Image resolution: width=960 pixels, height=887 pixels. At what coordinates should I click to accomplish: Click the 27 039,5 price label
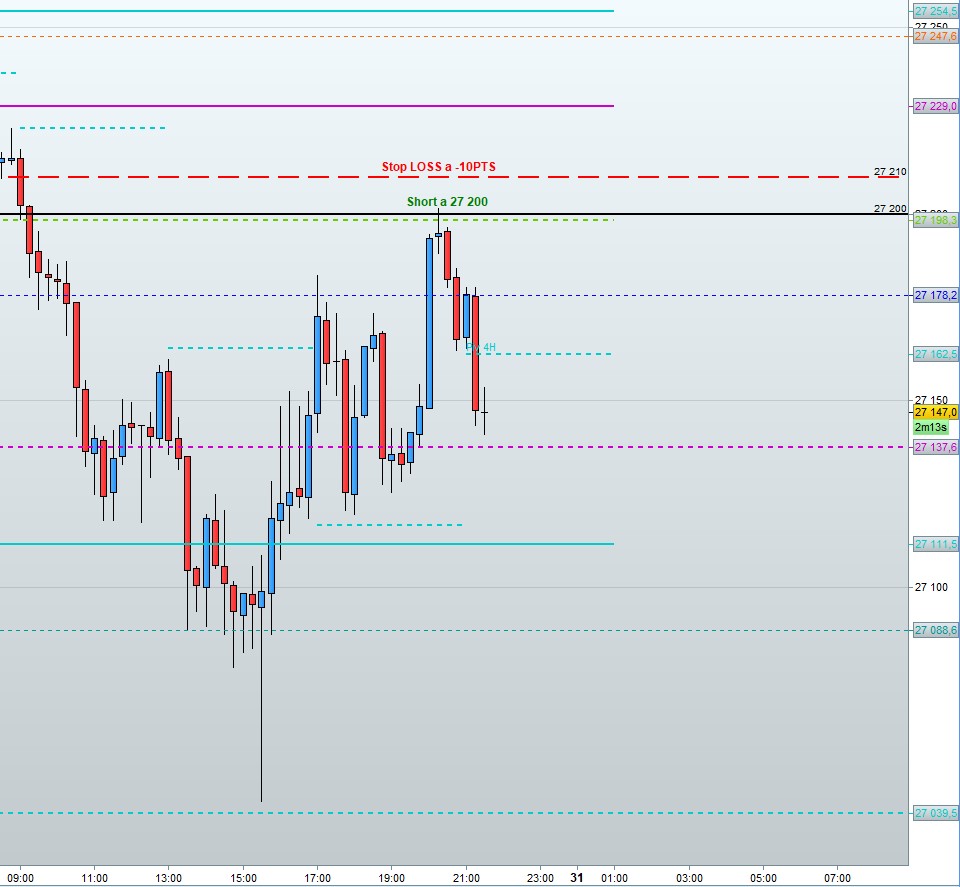936,814
